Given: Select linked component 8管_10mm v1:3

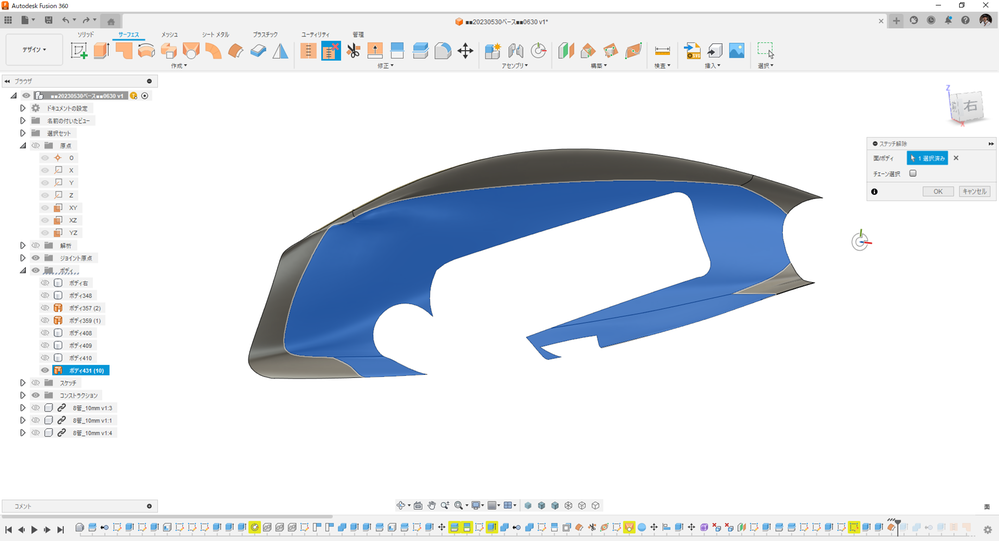Looking at the screenshot, I should point(92,408).
